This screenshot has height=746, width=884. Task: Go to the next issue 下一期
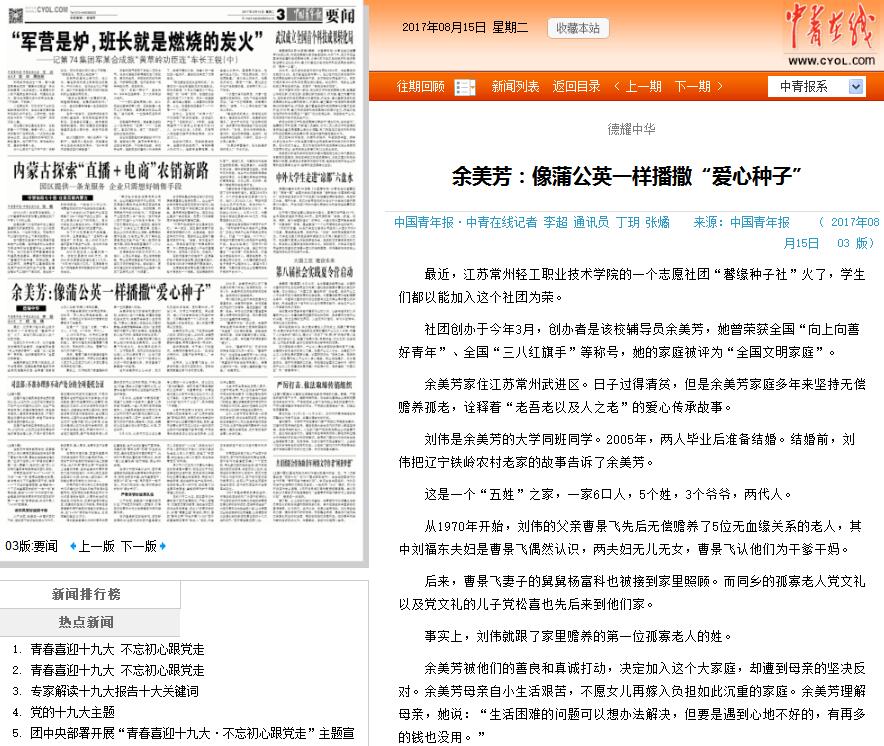693,86
